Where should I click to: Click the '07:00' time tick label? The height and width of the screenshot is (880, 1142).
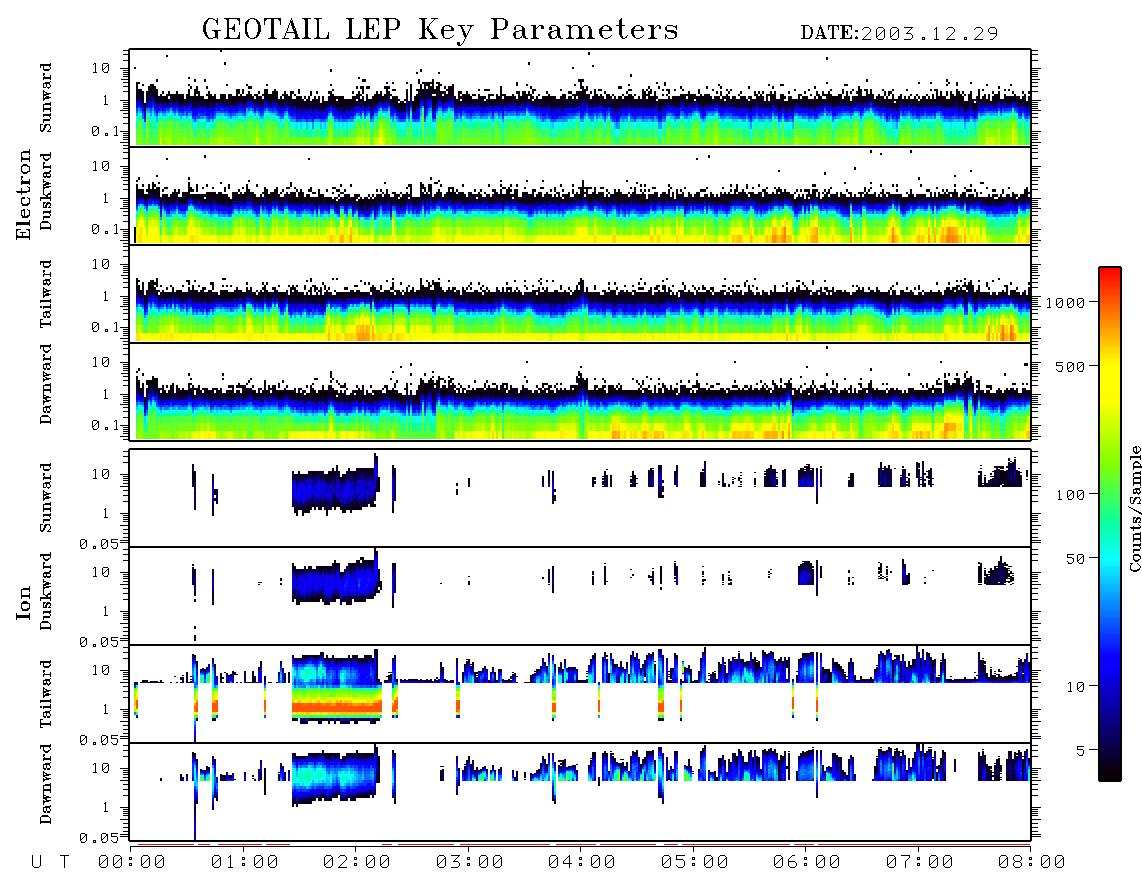[920, 862]
